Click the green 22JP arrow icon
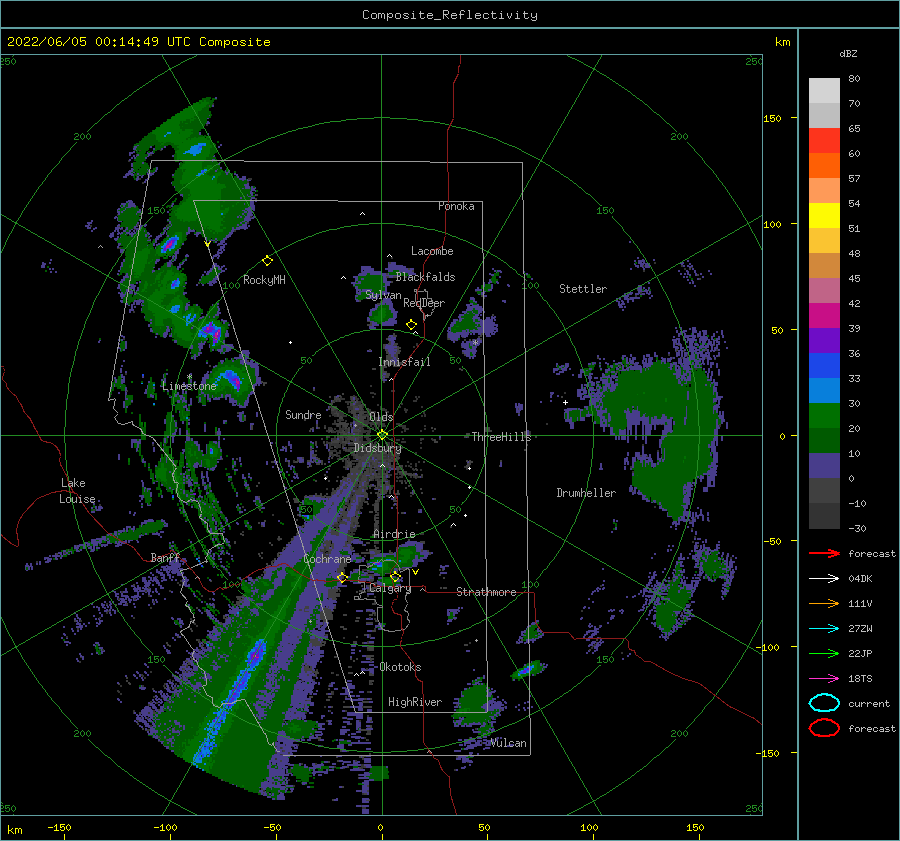 [x=824, y=653]
